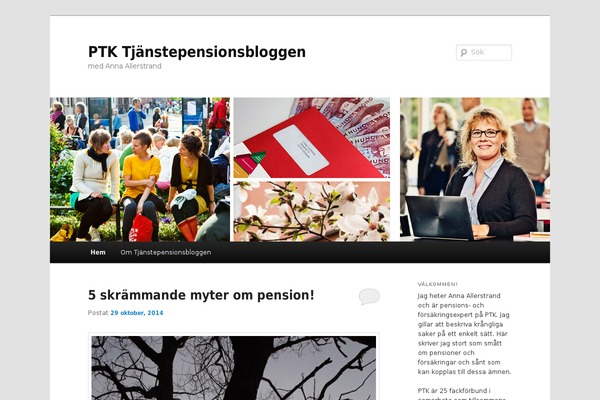Click the header photo of woman with glasses
This screenshot has height=400, width=600.
475,169
